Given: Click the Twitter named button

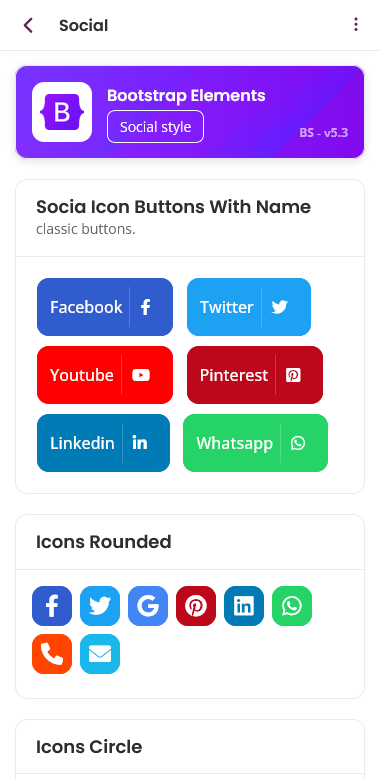Looking at the screenshot, I should pos(249,307).
